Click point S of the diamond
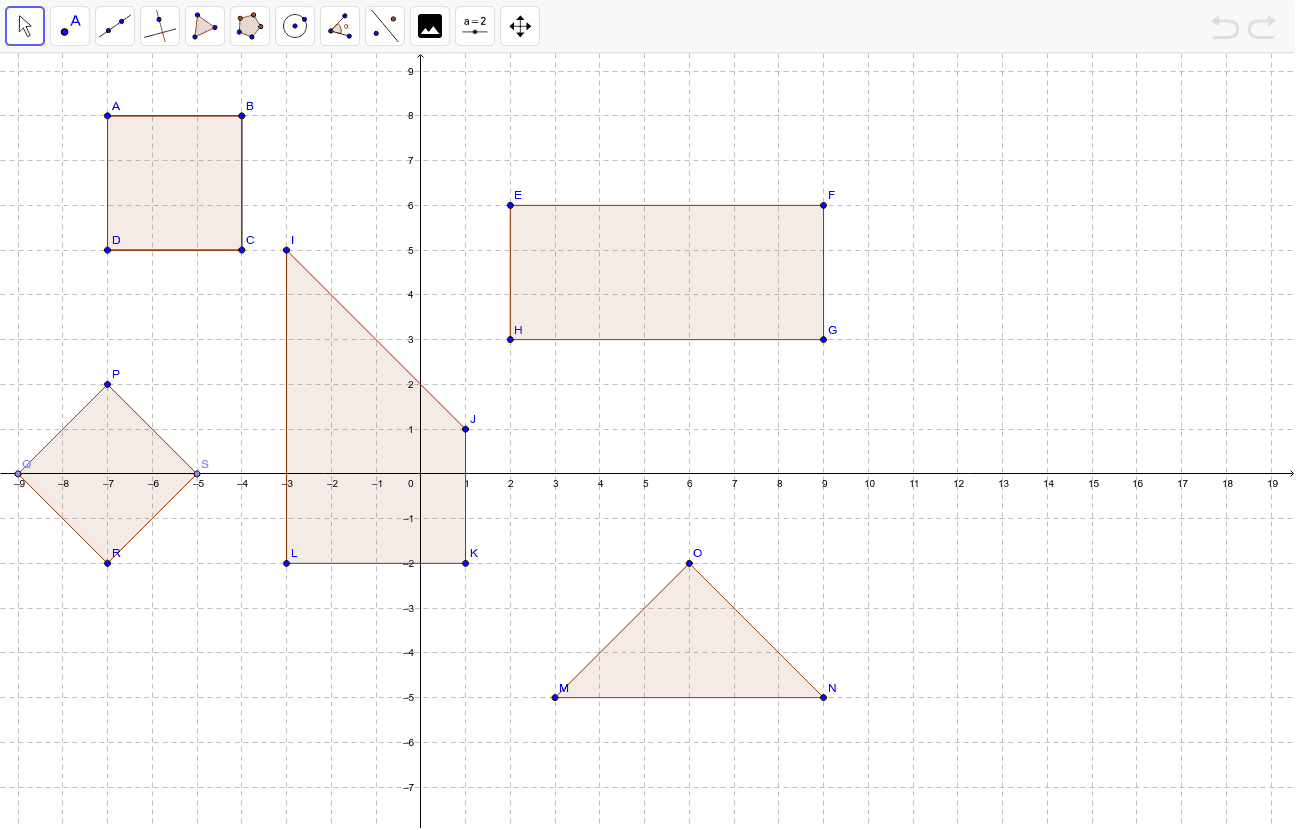 click(197, 474)
